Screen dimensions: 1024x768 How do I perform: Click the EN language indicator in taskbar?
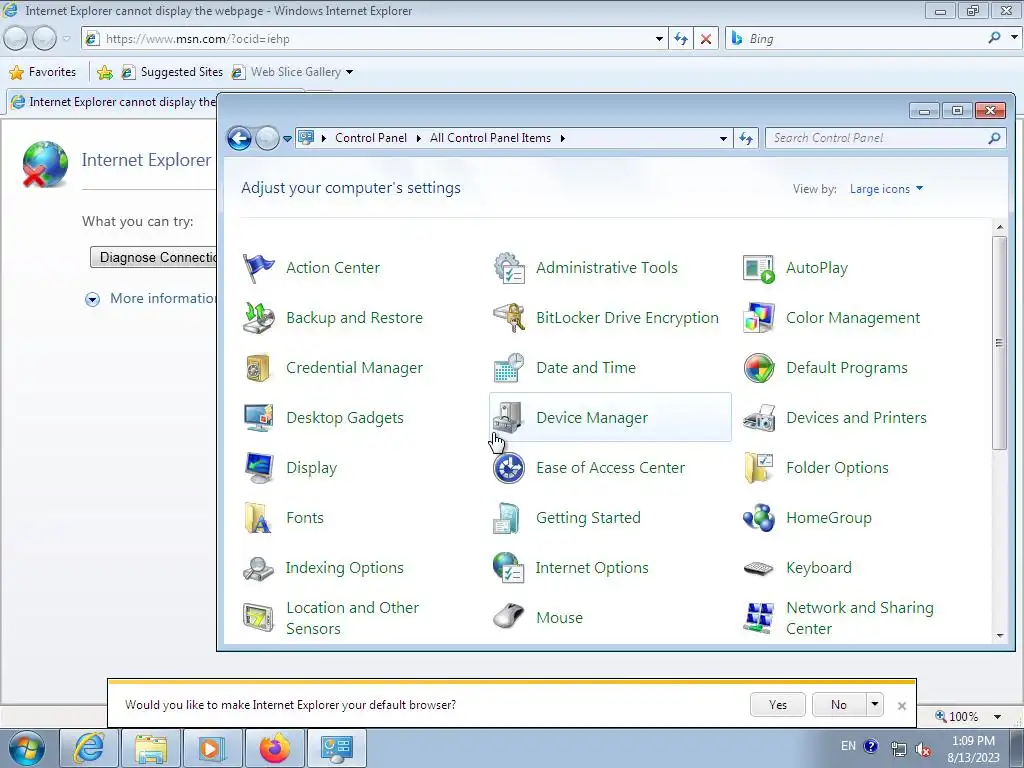(848, 746)
